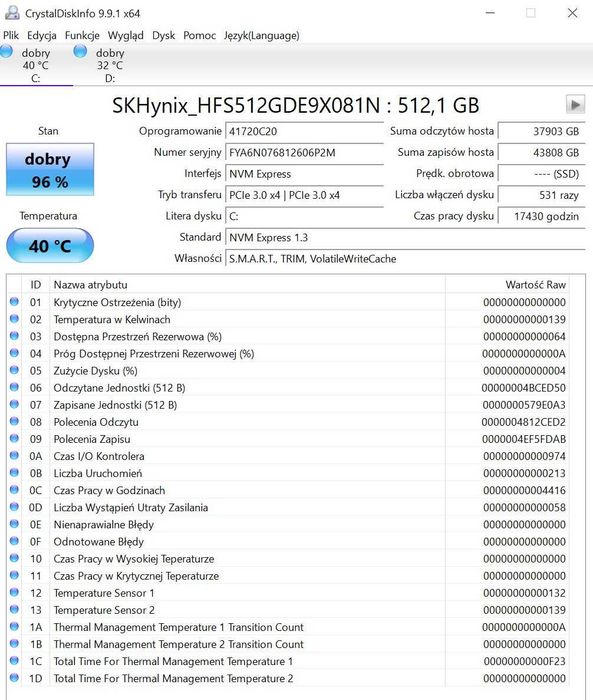Click status icon for Czas Pracy w Godzinach row
This screenshot has width=593, height=700.
(14, 490)
